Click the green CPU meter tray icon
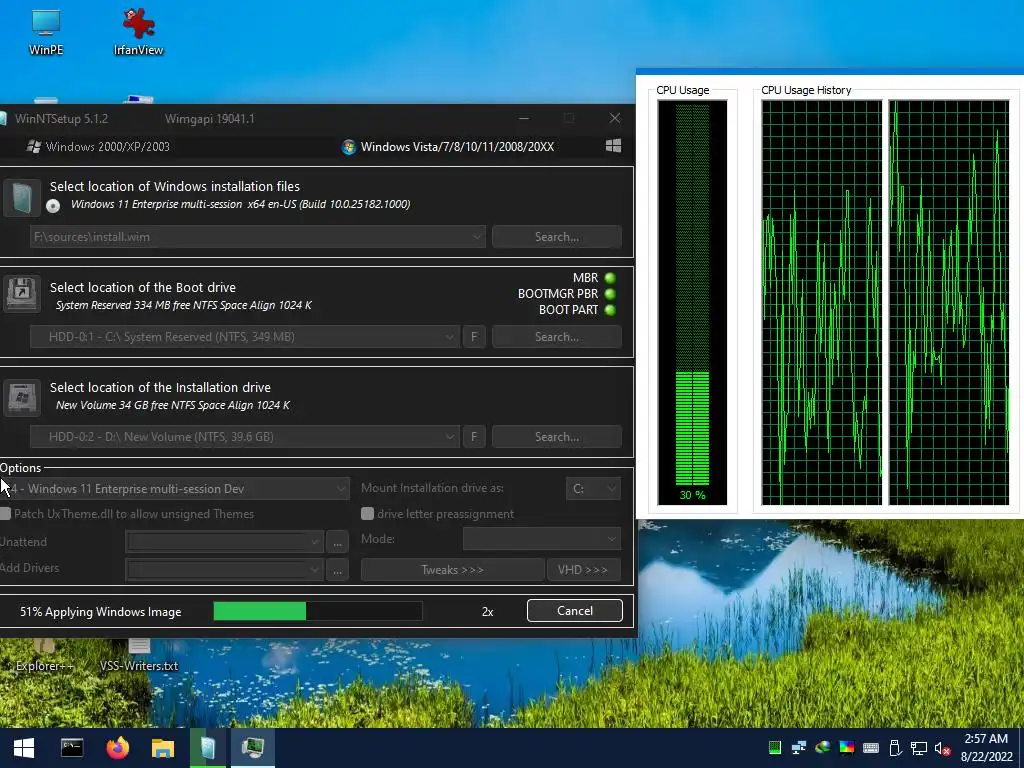Viewport: 1024px width, 768px height. point(775,748)
